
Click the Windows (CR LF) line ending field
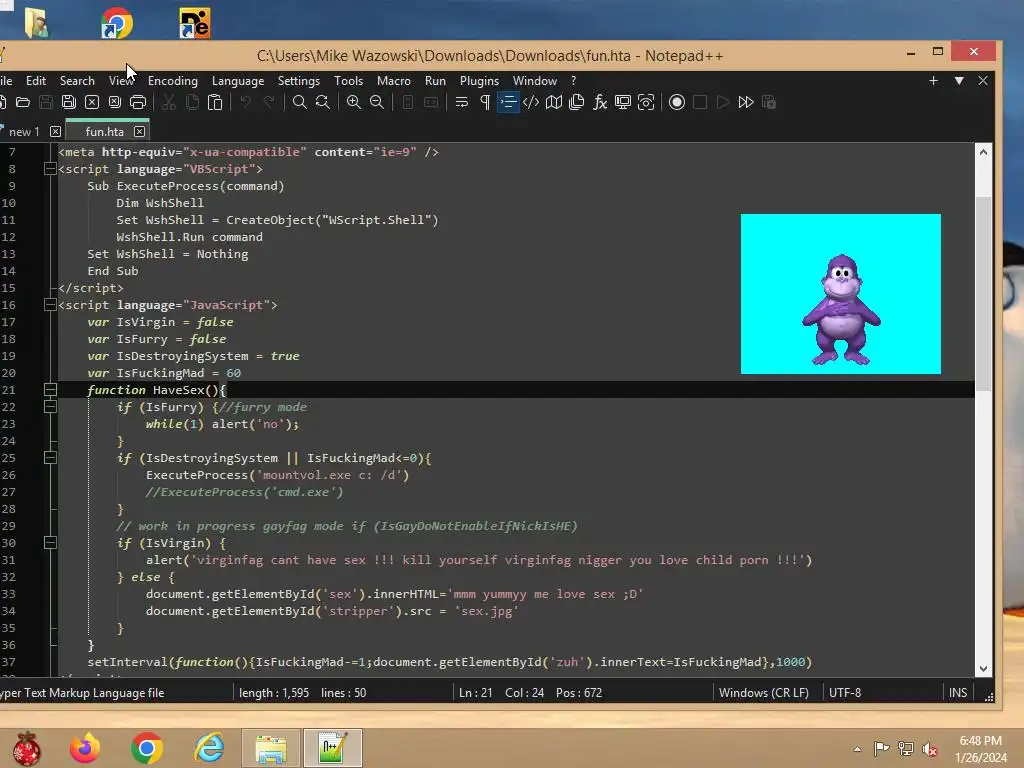coord(763,693)
